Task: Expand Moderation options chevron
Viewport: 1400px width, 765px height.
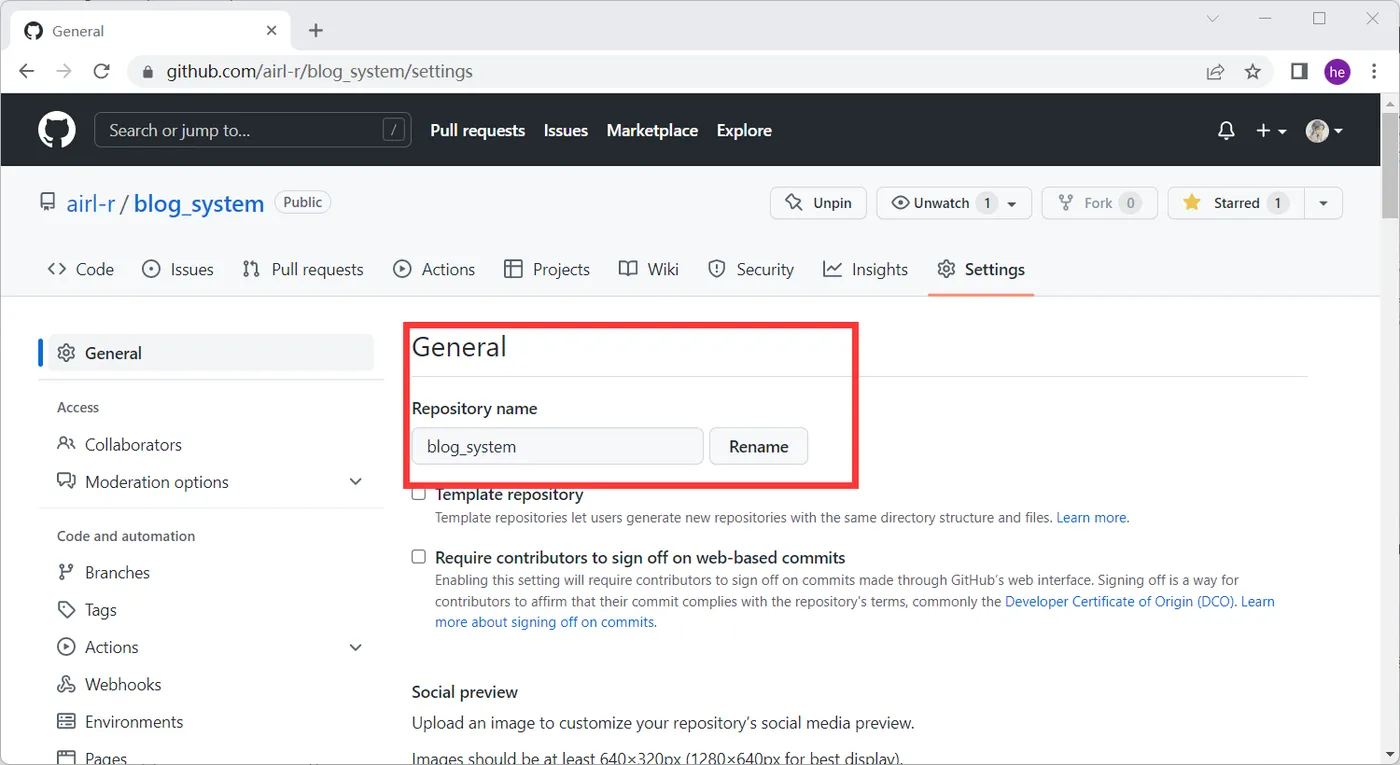Action: click(355, 481)
